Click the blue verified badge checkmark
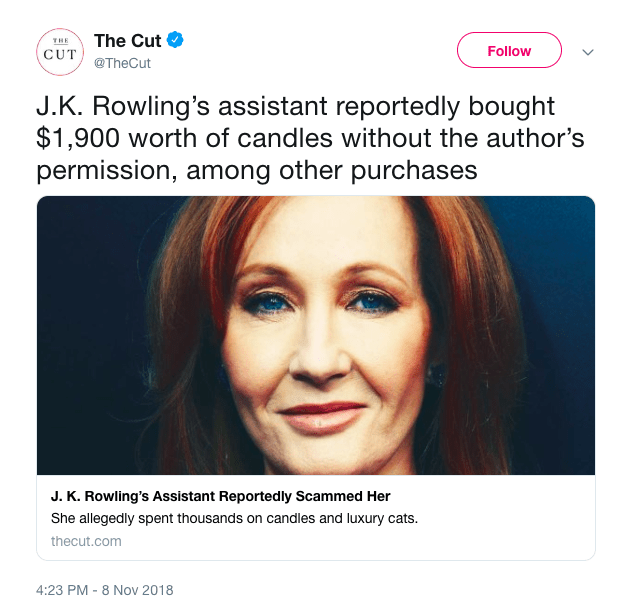 (x=176, y=41)
